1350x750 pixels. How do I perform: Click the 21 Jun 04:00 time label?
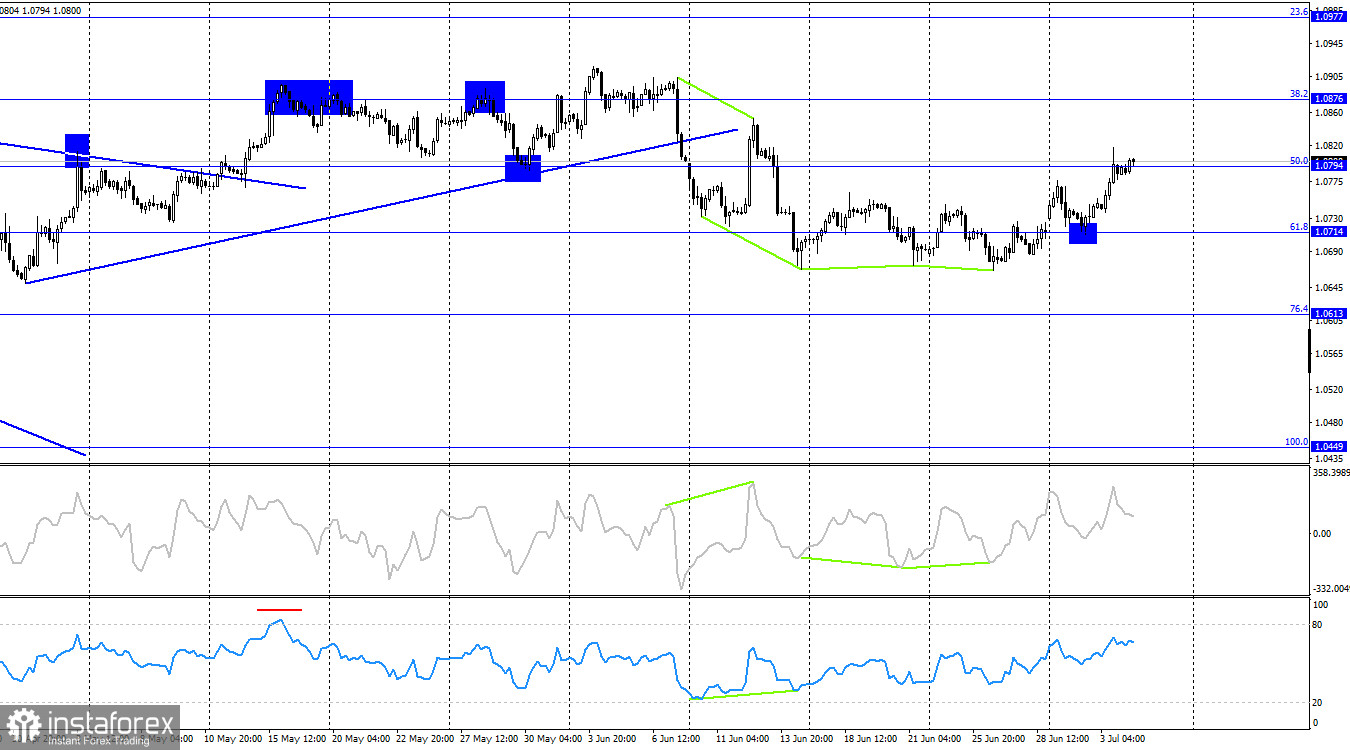click(x=935, y=739)
